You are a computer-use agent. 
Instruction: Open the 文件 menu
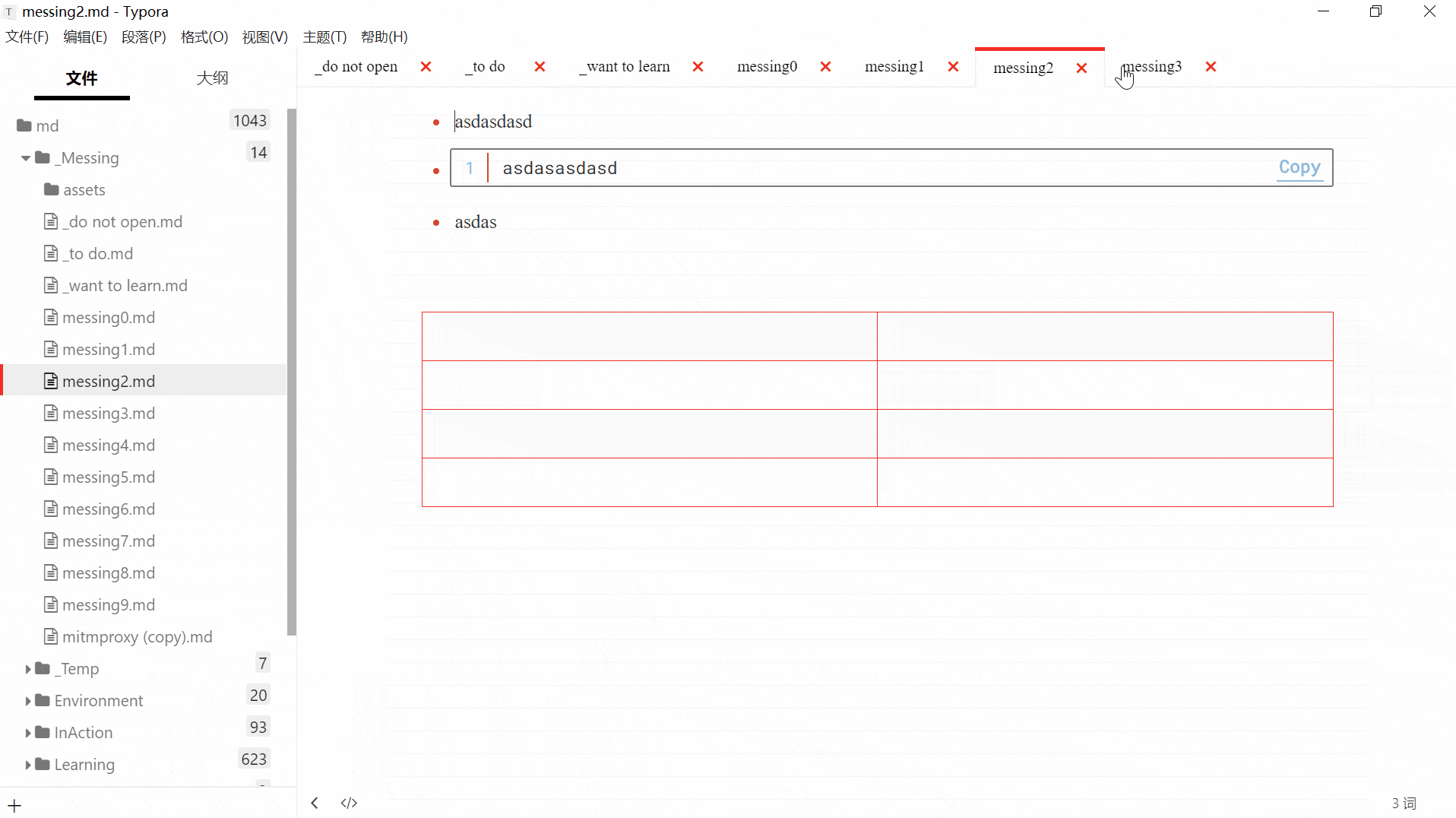[27, 36]
